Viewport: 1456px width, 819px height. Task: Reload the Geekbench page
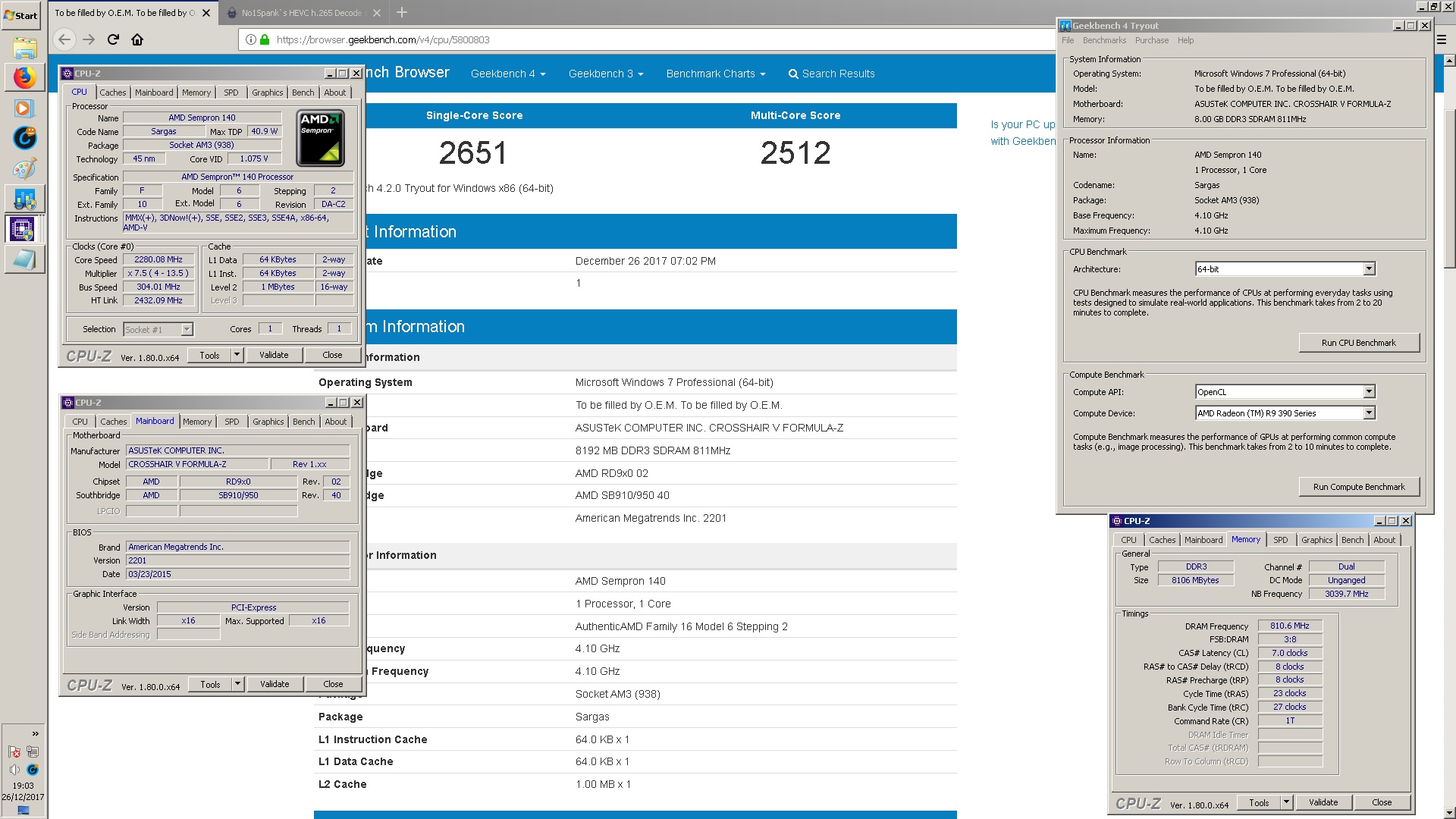113,39
